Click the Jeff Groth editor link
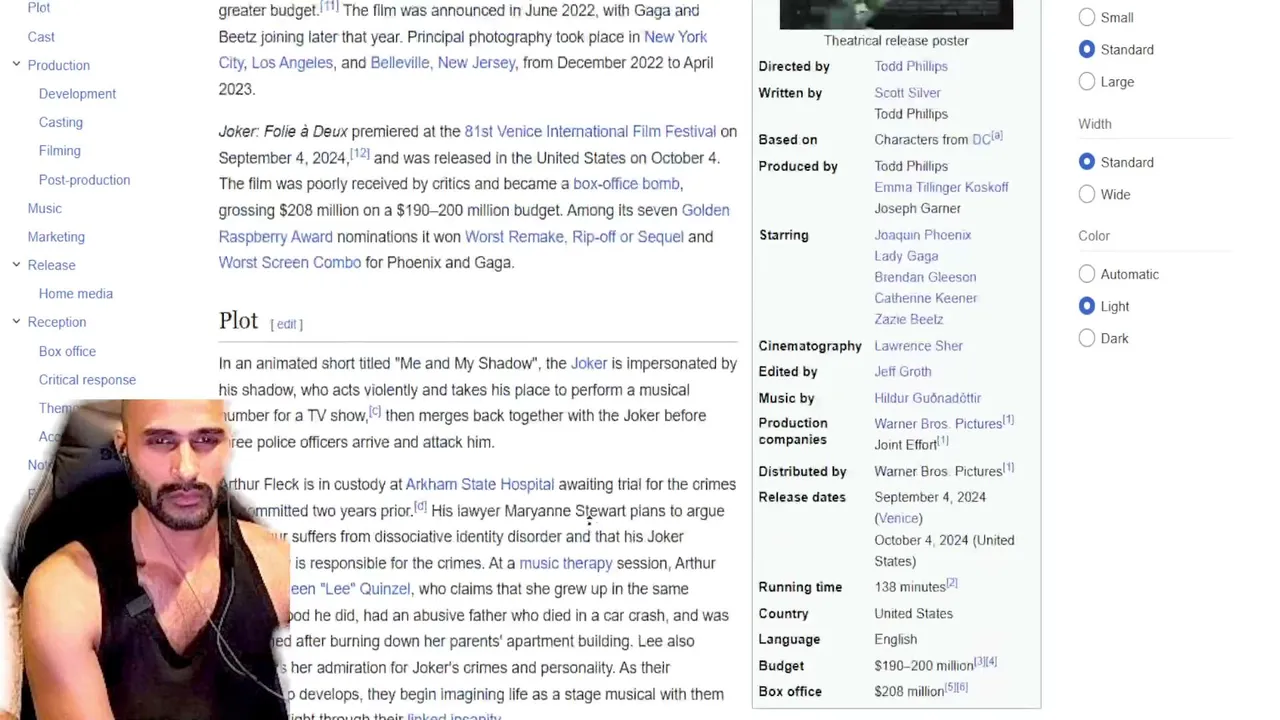Image resolution: width=1280 pixels, height=720 pixels. (x=903, y=372)
